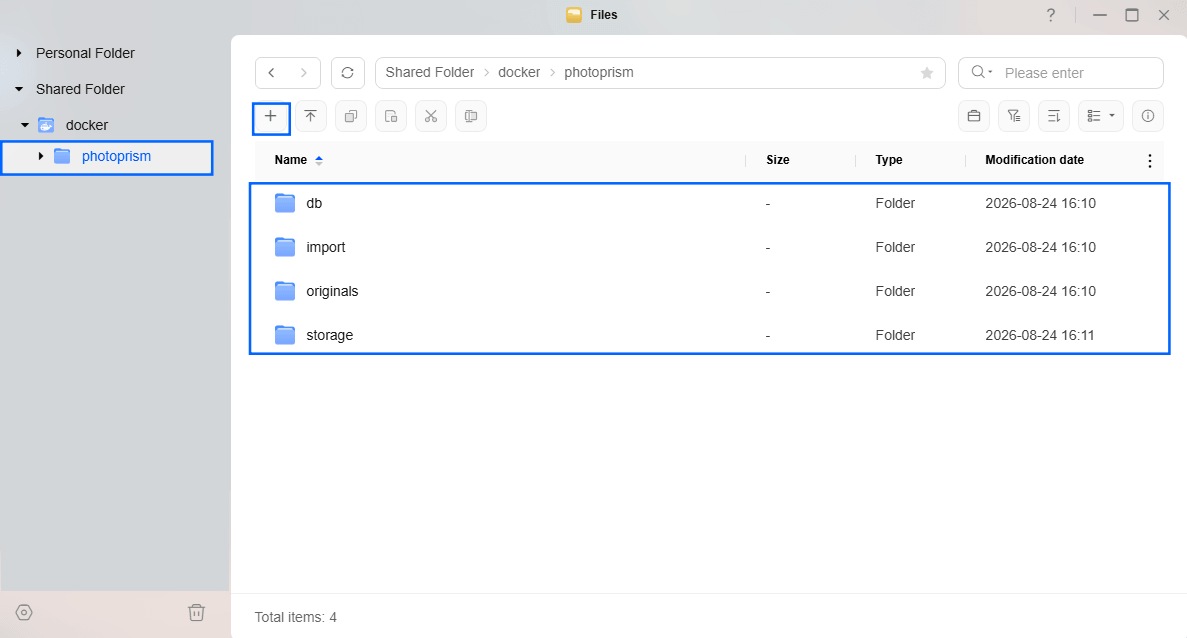
Task: Open sidebar settings hexagon icon
Action: [x=24, y=612]
